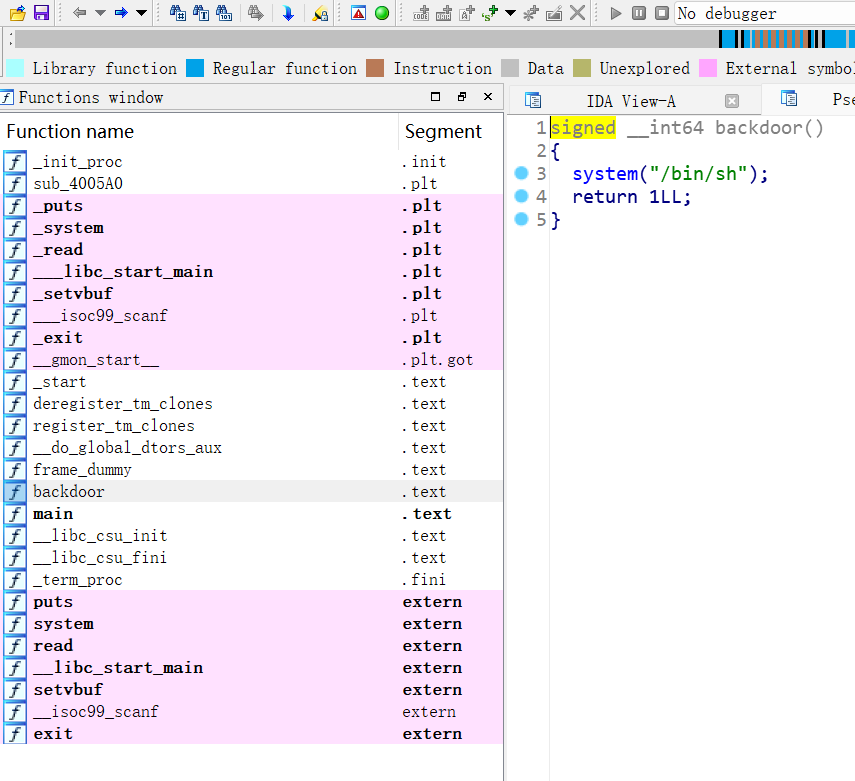Click the "A" string conversion icon
The image size is (855, 781).
[467, 13]
